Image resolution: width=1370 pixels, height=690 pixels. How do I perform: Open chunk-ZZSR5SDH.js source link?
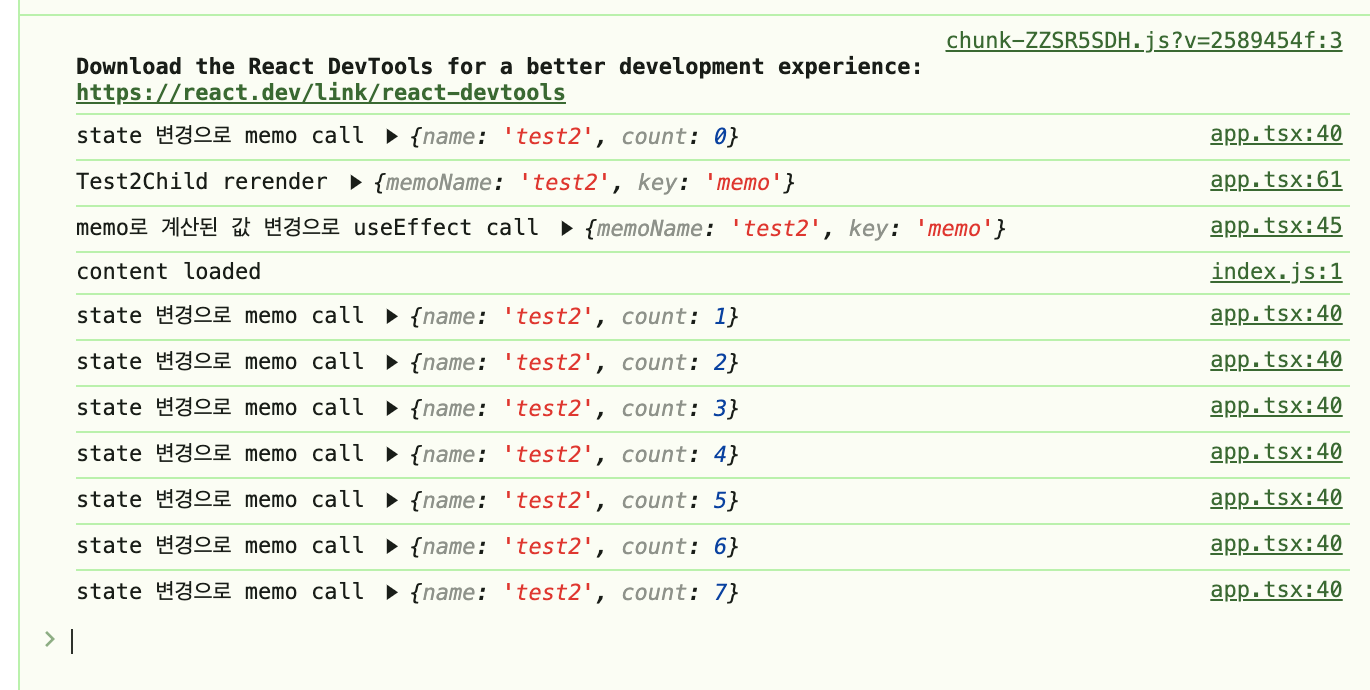coord(1144,41)
